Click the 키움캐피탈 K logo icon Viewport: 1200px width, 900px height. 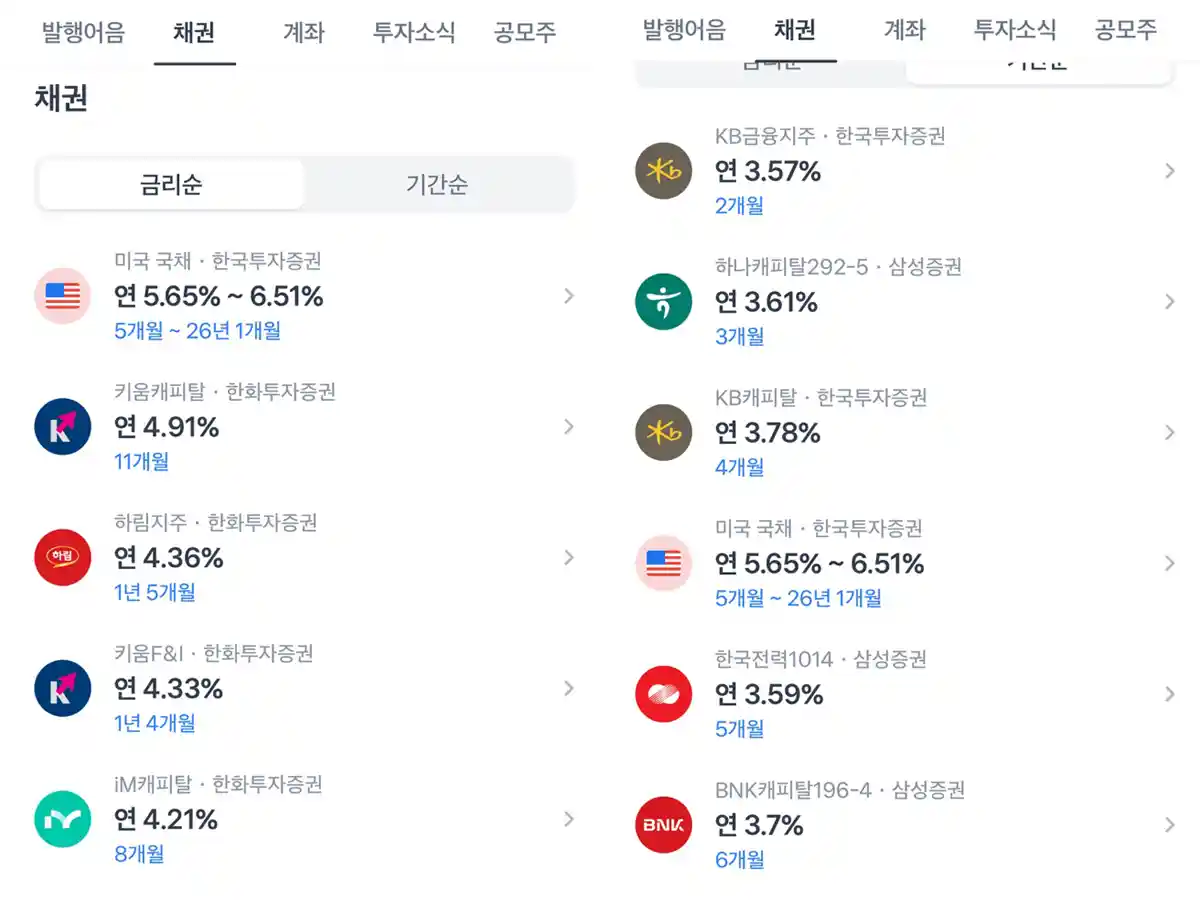tap(62, 427)
